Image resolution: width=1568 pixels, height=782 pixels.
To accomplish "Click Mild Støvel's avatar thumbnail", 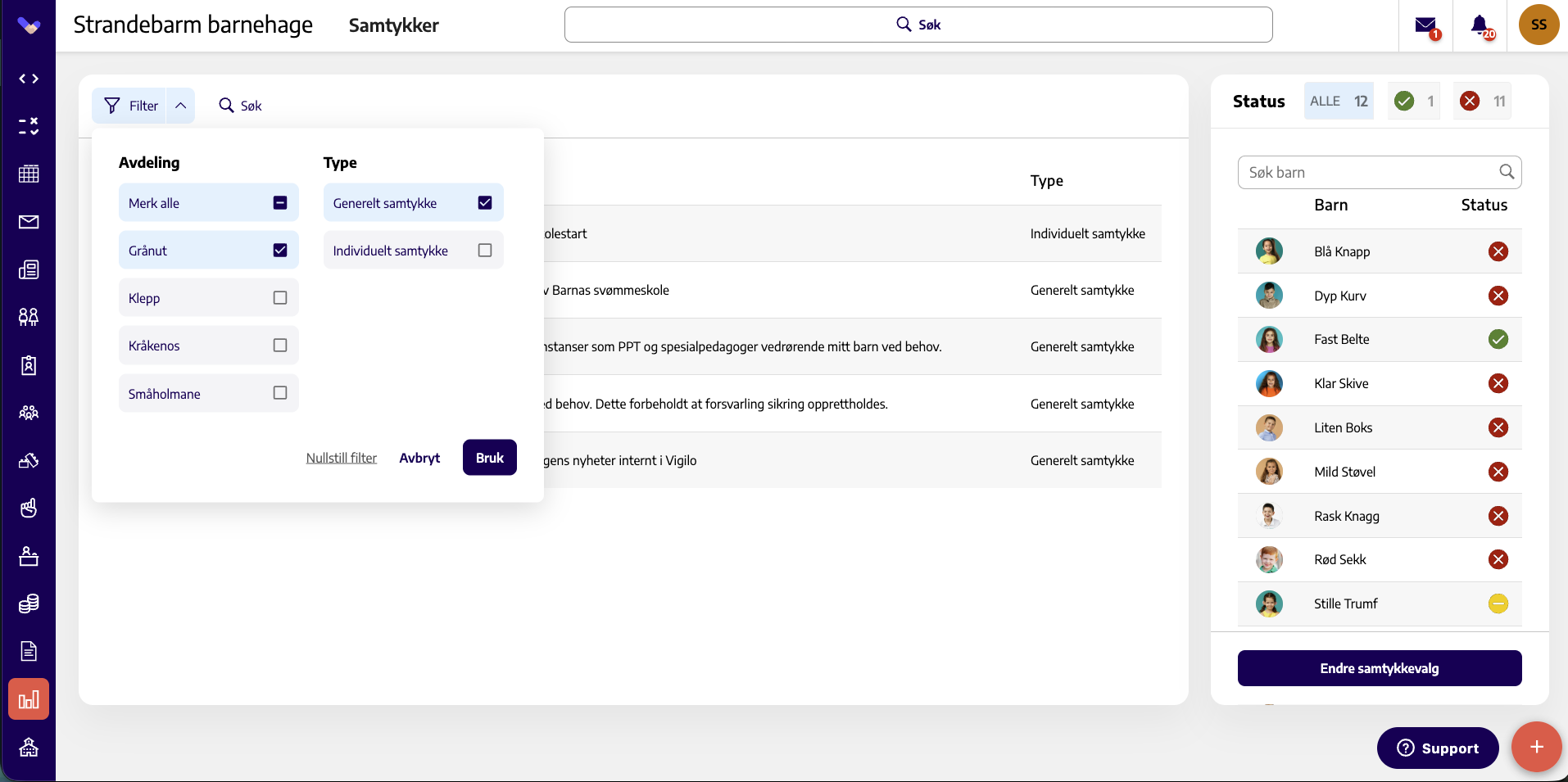I will pos(1269,472).
